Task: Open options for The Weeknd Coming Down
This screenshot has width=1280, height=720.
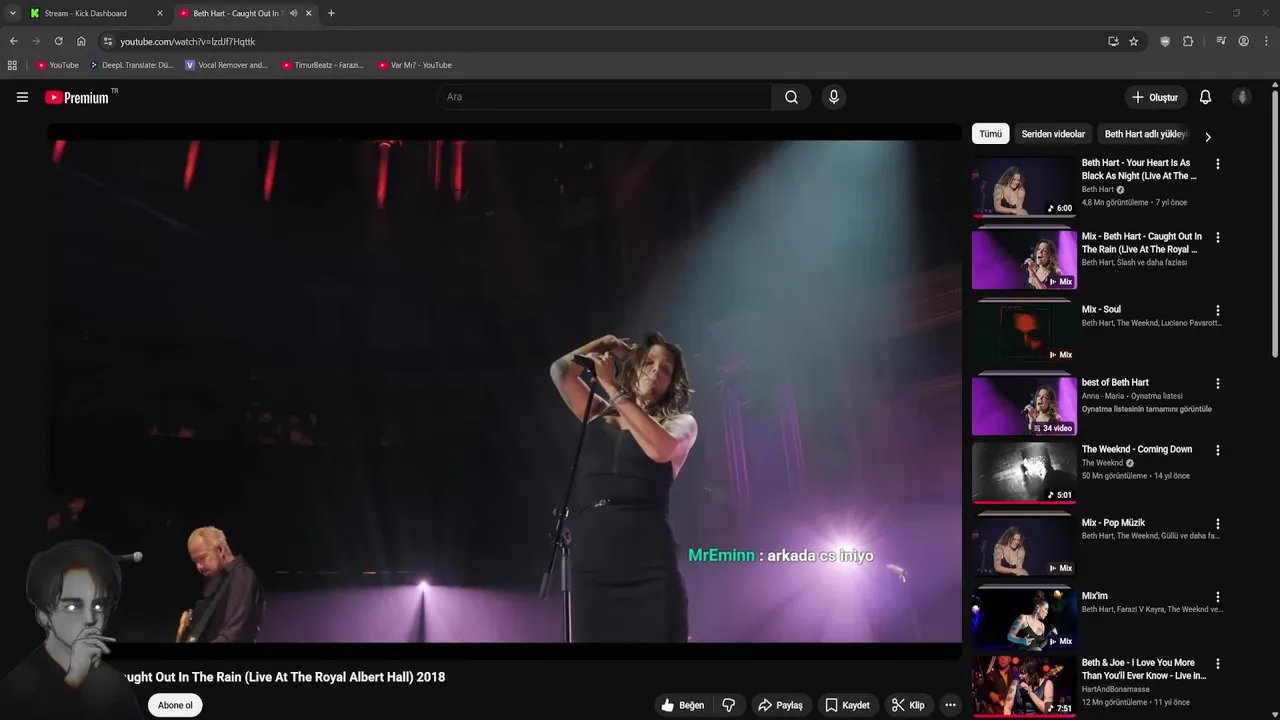Action: pos(1217,451)
